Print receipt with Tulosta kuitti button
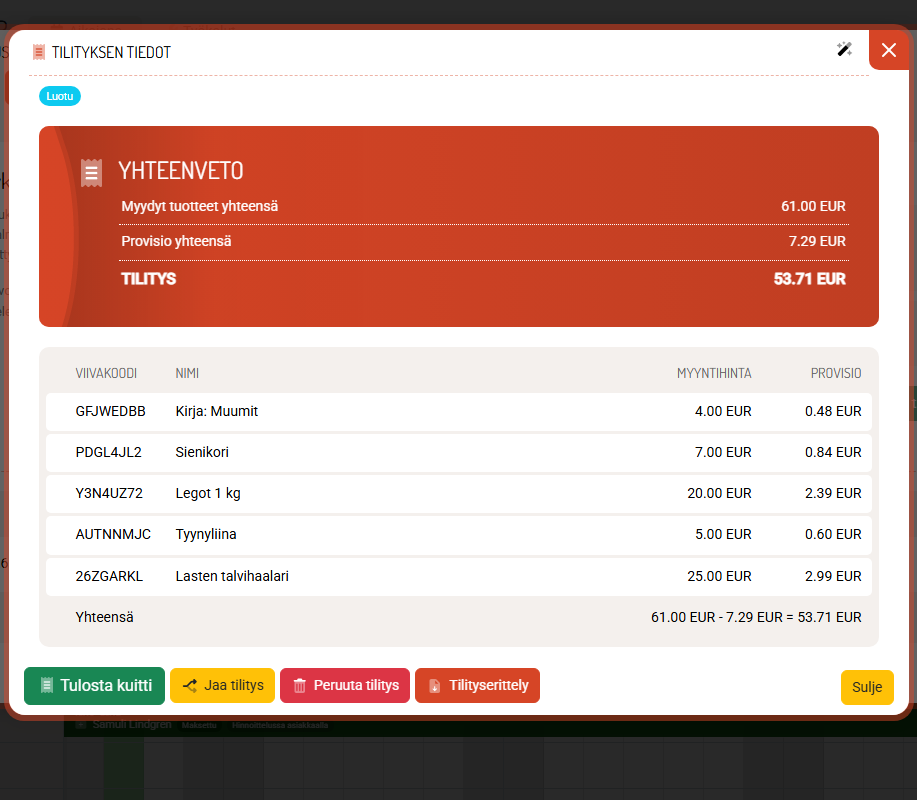917x800 pixels. coord(94,685)
